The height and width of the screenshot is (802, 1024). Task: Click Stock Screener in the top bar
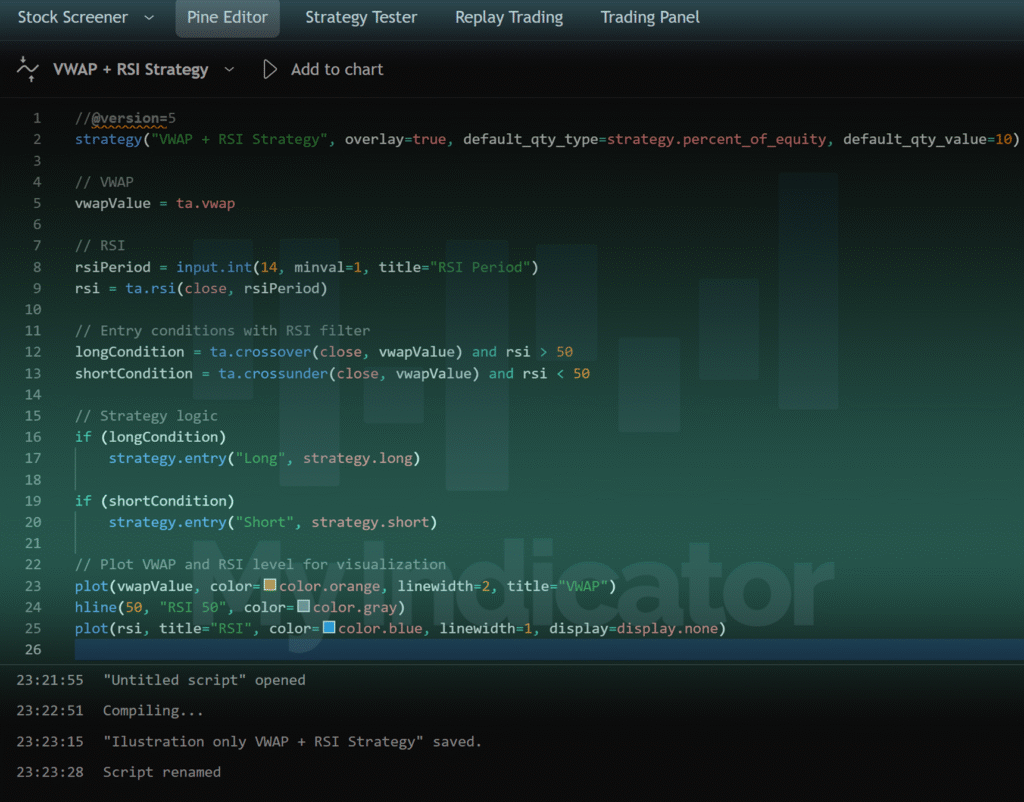click(73, 17)
